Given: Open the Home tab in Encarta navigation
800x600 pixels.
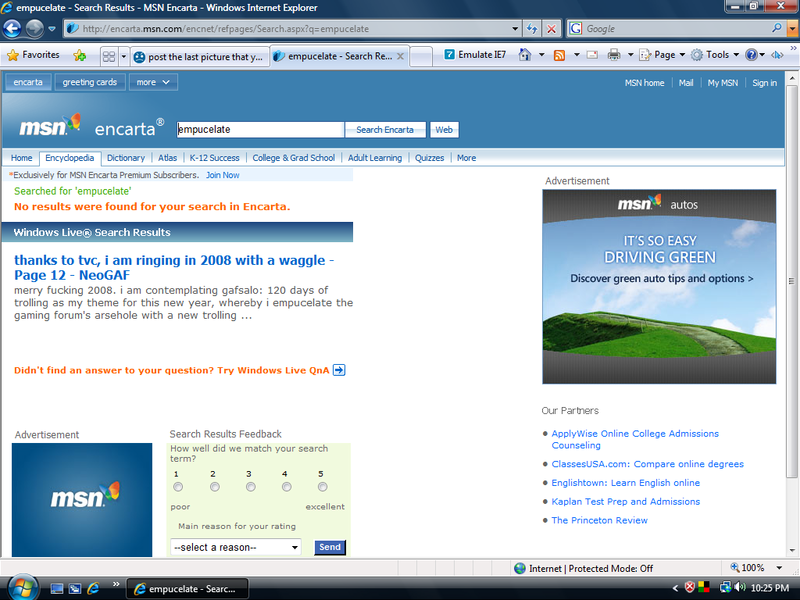Looking at the screenshot, I should (21, 158).
